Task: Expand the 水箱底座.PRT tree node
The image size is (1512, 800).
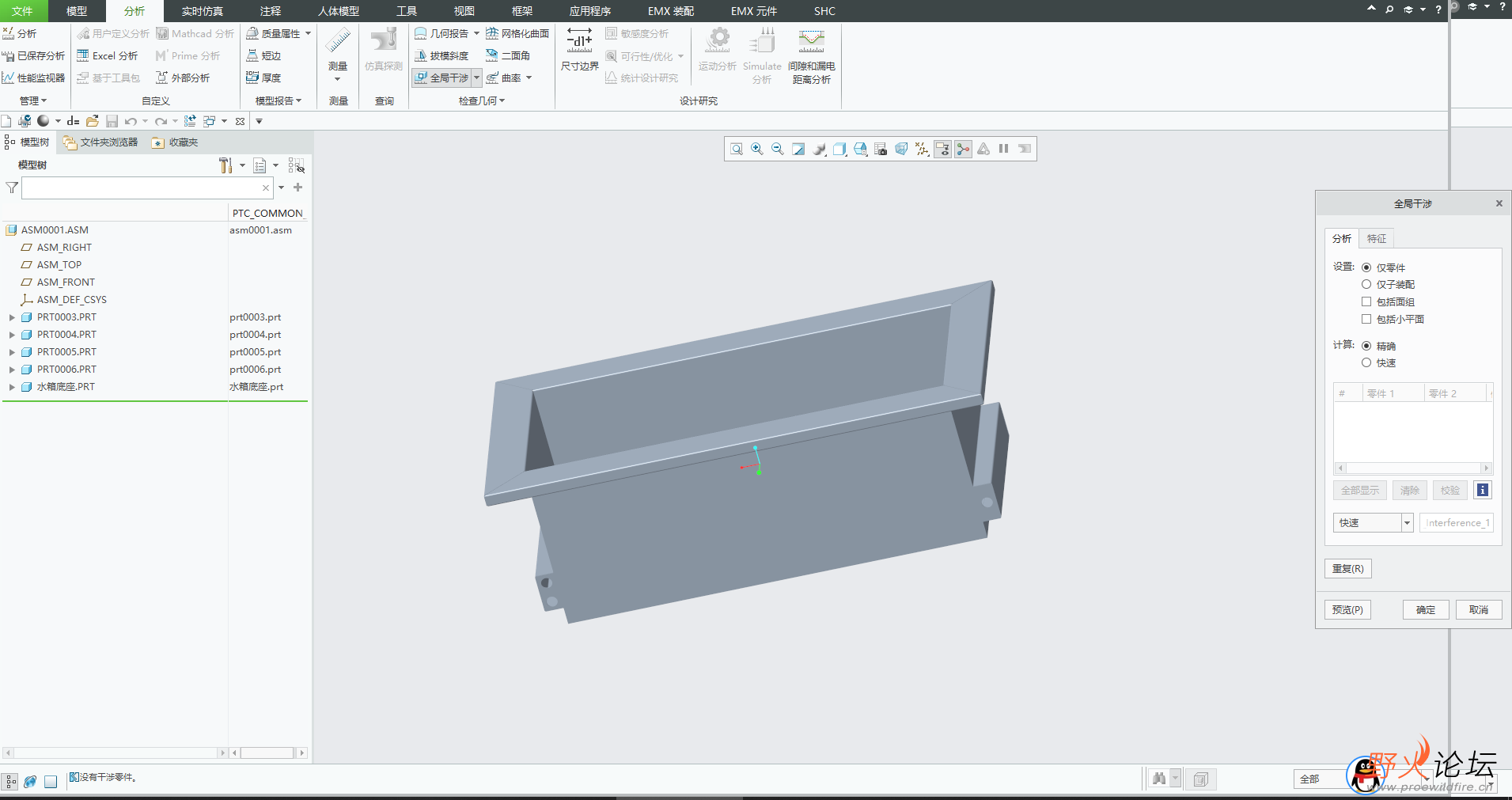Action: tap(12, 387)
